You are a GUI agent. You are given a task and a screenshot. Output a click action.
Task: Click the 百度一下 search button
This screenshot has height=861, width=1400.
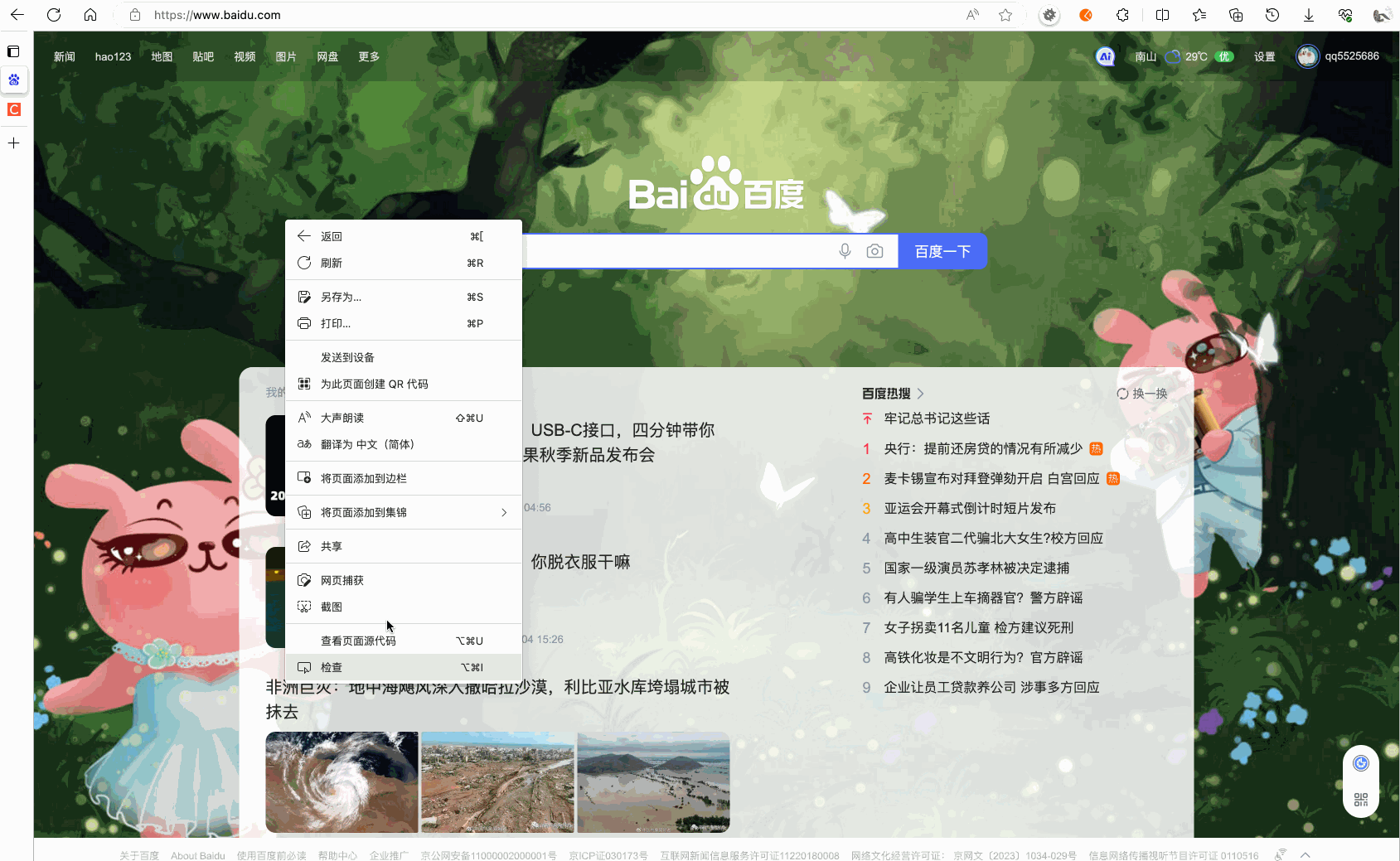point(942,251)
